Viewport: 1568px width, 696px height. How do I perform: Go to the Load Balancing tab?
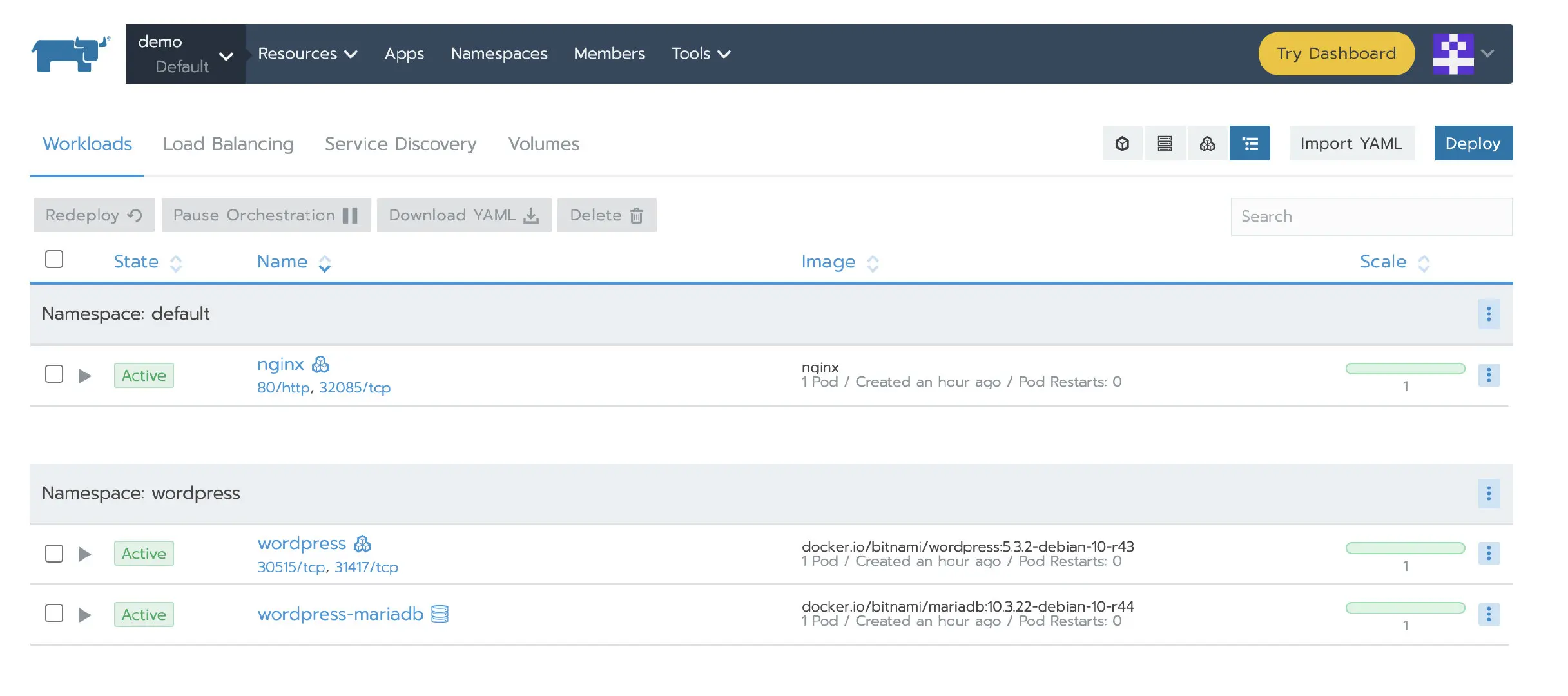click(x=228, y=144)
